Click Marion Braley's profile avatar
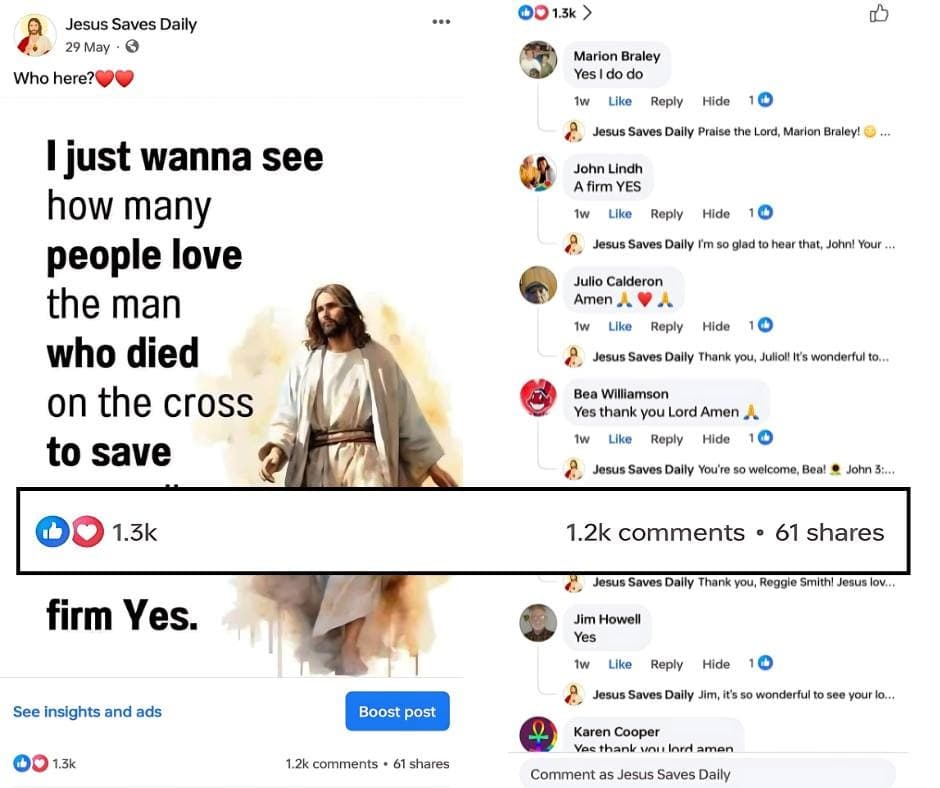The width and height of the screenshot is (940, 788). pos(538,60)
